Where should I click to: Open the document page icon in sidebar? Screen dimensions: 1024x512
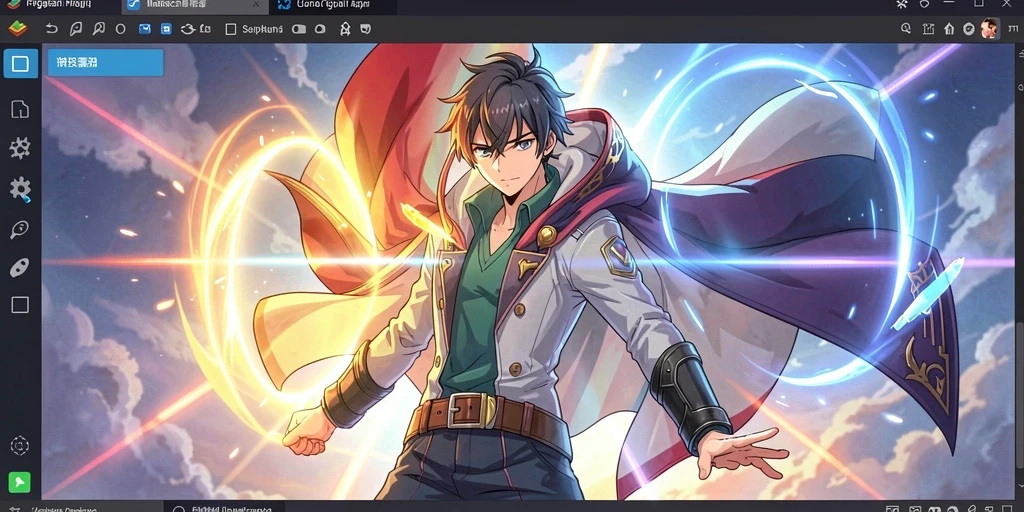(20, 109)
